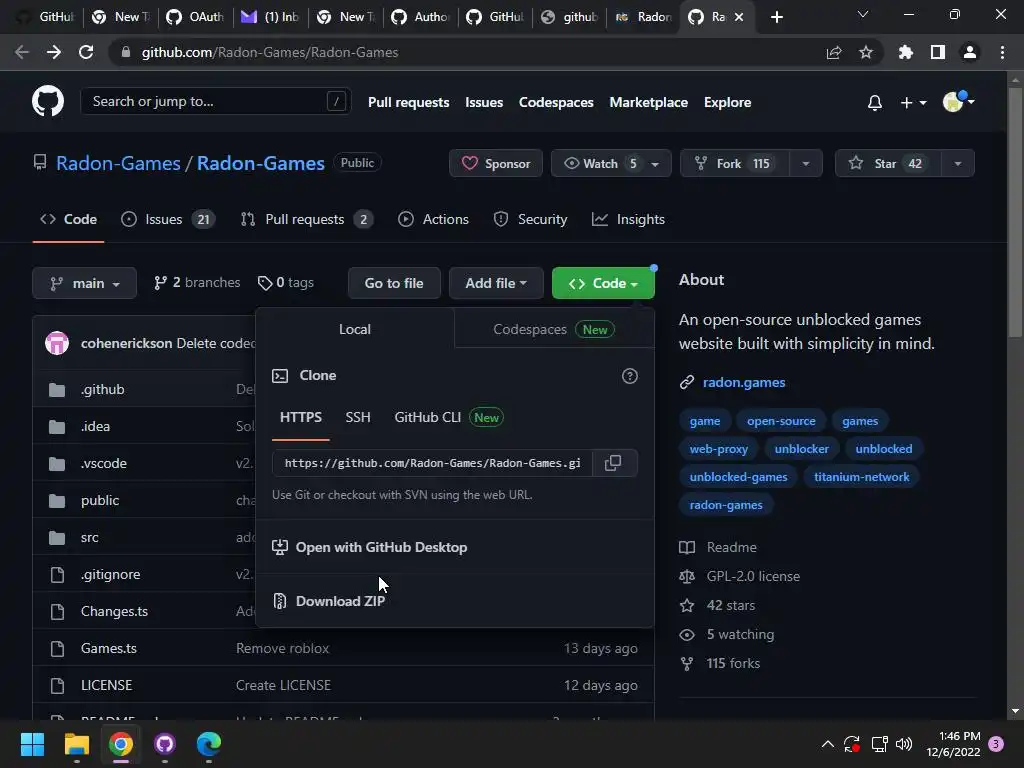1024x768 pixels.
Task: Open the unblocked-games topic tag
Action: 739,477
